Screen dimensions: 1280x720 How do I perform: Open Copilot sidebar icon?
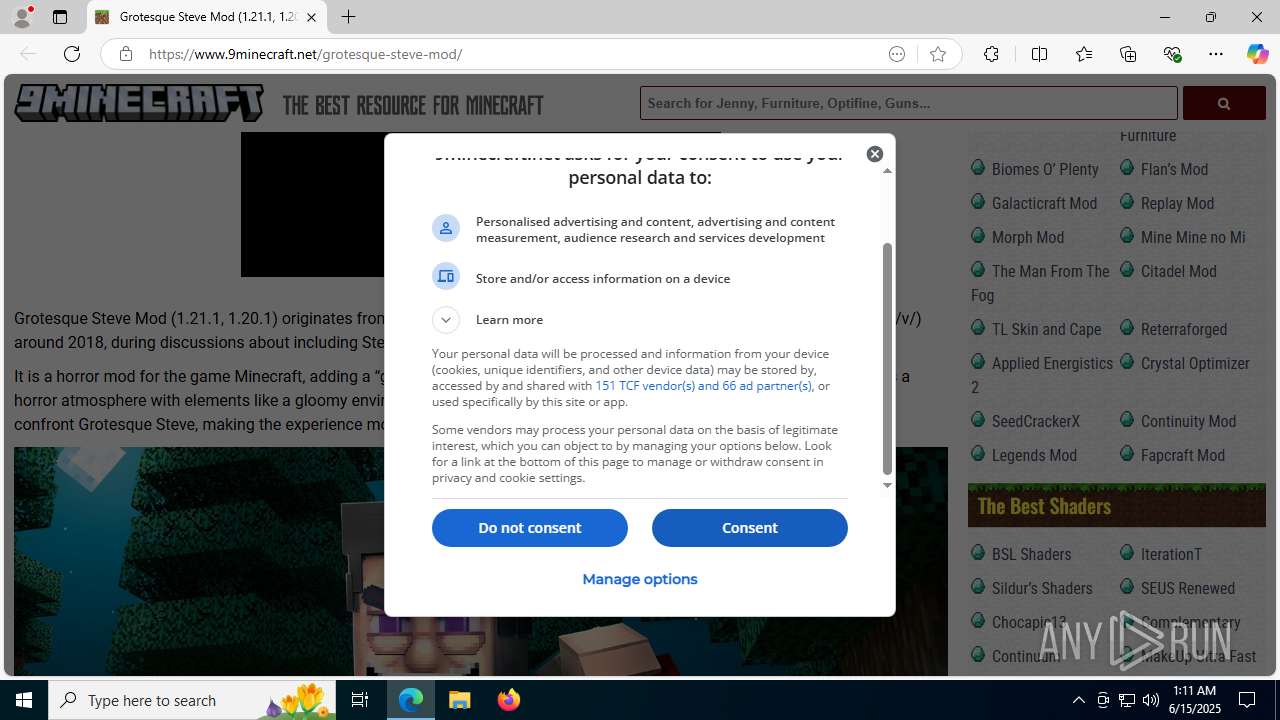tap(1257, 54)
